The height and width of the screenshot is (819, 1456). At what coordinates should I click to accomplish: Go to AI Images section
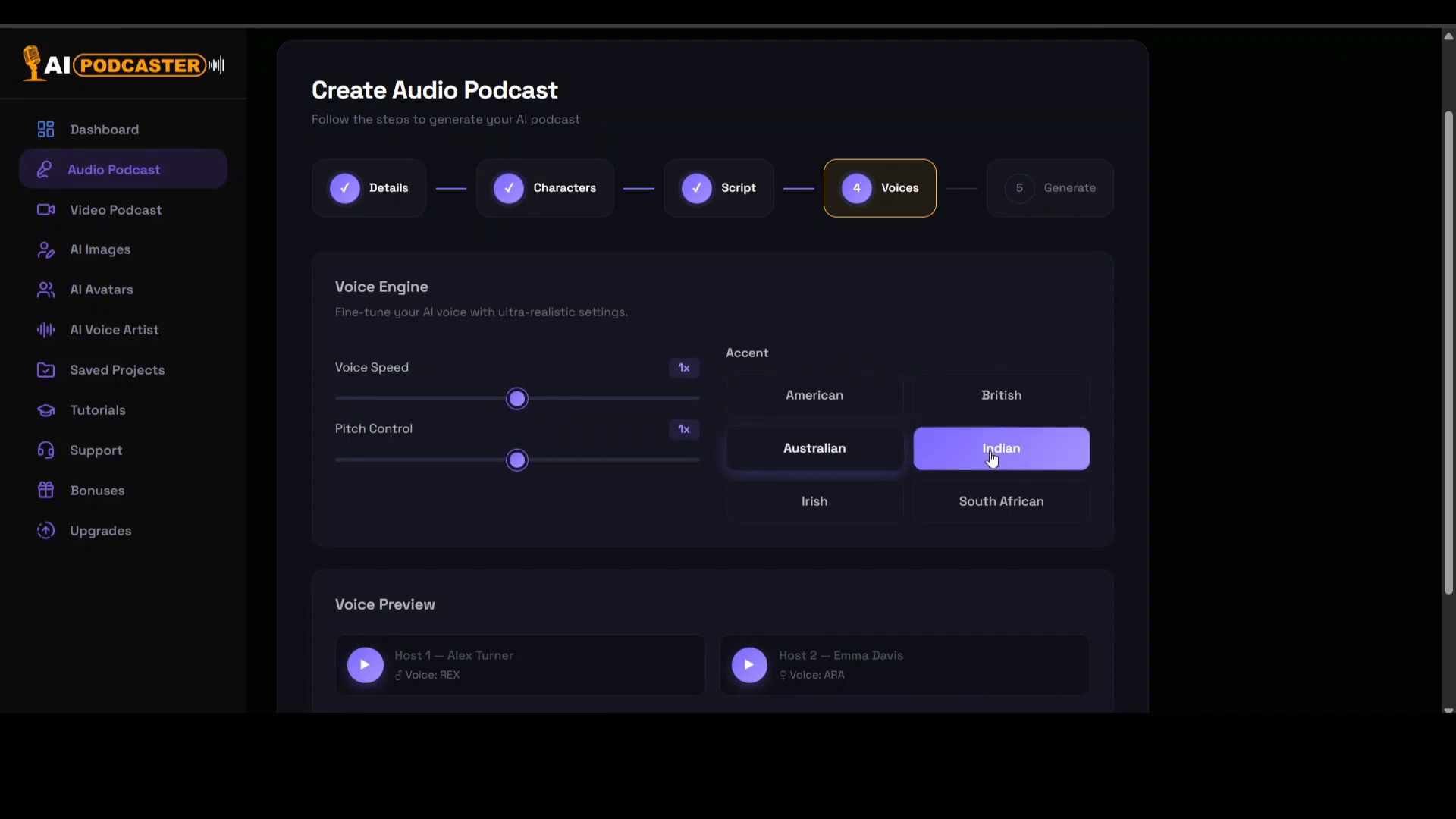click(123, 249)
